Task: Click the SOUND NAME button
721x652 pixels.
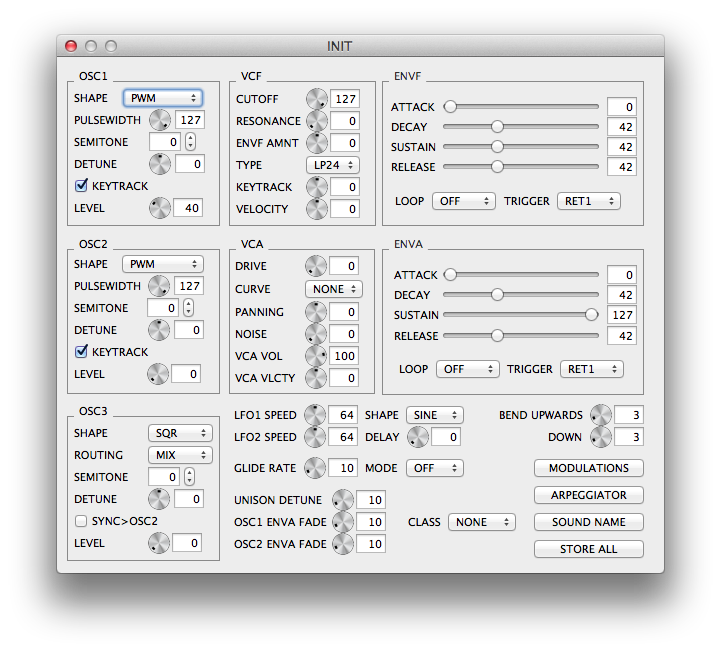Action: pos(588,522)
